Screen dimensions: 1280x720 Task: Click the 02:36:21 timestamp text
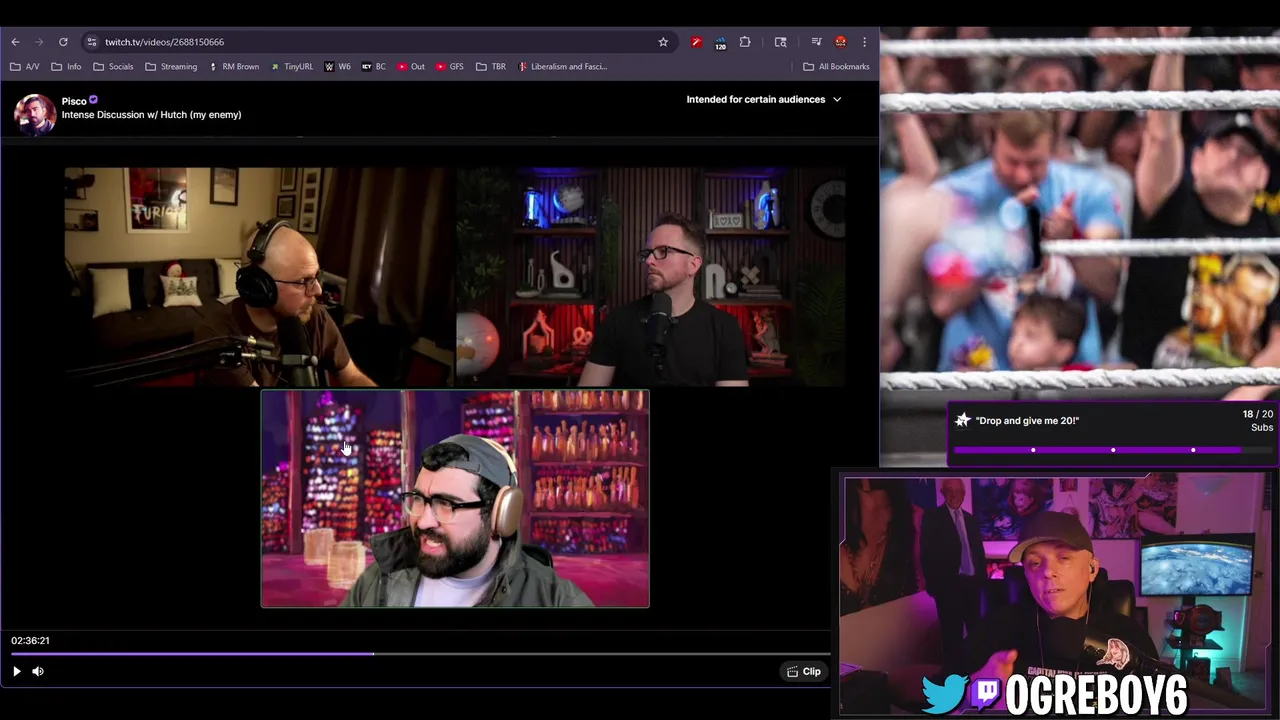coord(30,641)
